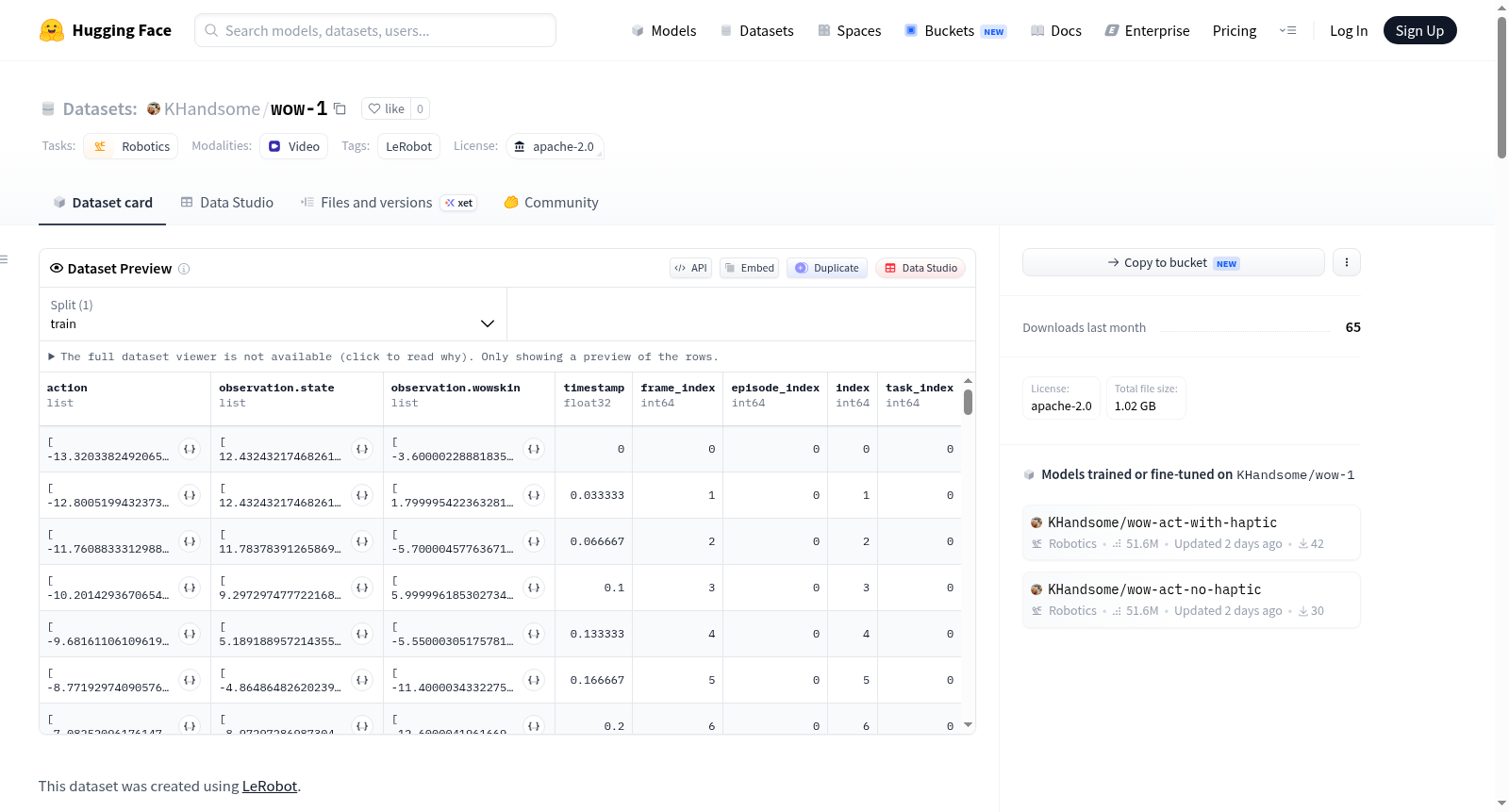Open the Split train dropdown

point(273,314)
